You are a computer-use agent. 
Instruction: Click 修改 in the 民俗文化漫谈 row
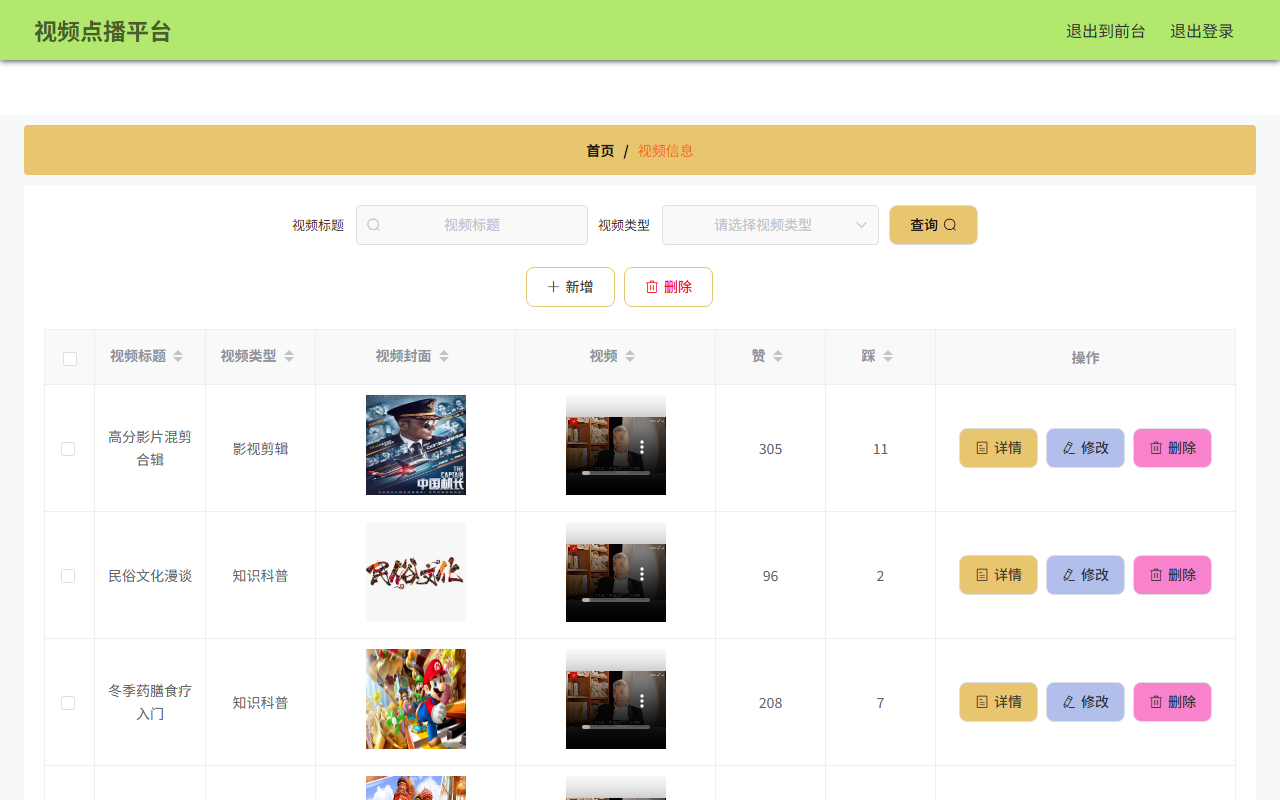[x=1085, y=575]
